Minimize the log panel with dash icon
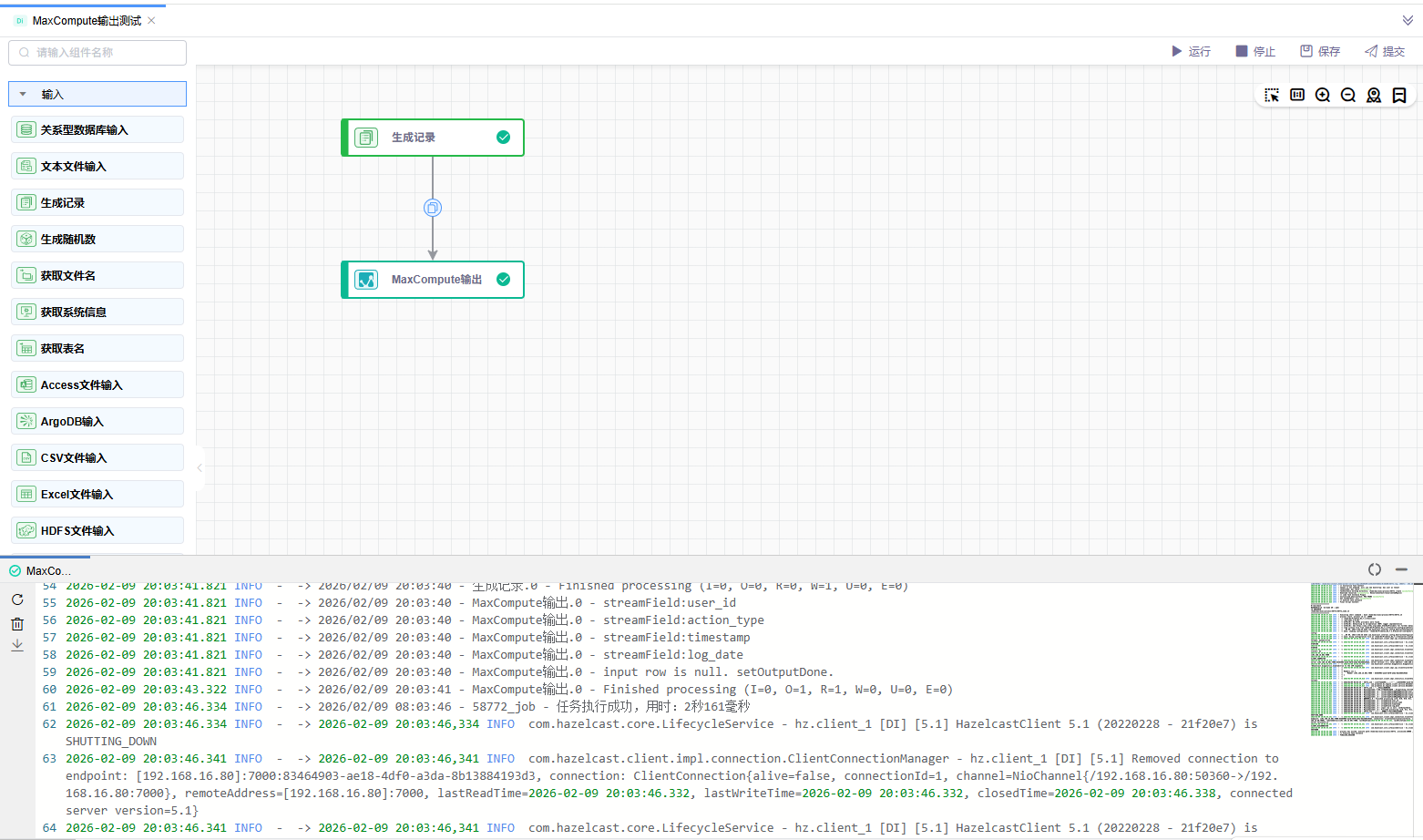 click(1401, 569)
